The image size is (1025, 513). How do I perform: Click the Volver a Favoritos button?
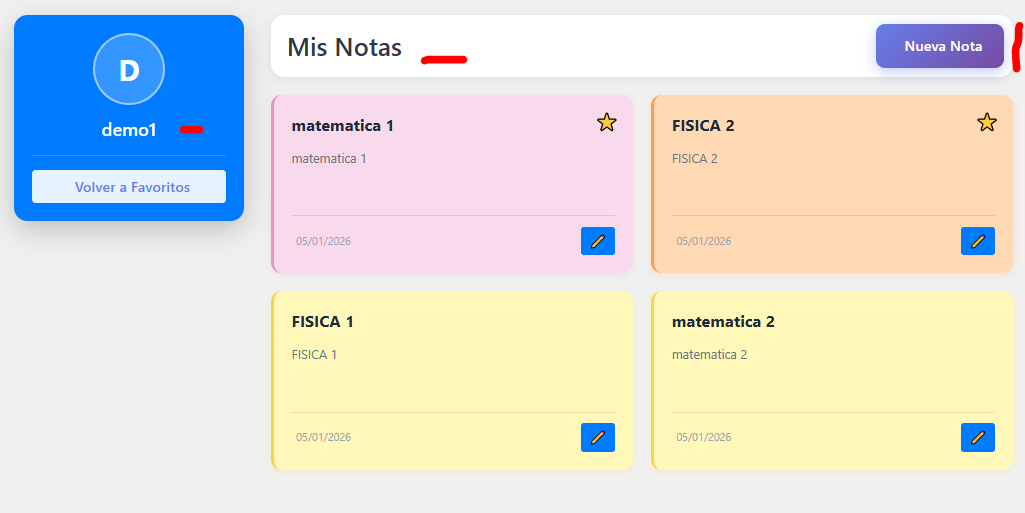point(129,187)
